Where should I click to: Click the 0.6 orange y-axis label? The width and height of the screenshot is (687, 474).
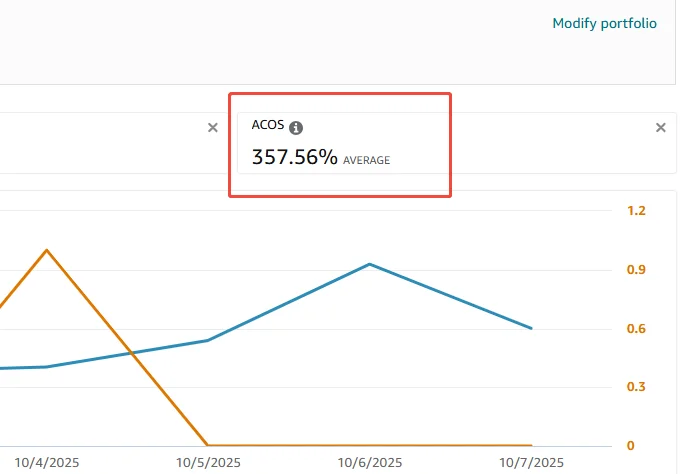coord(636,329)
